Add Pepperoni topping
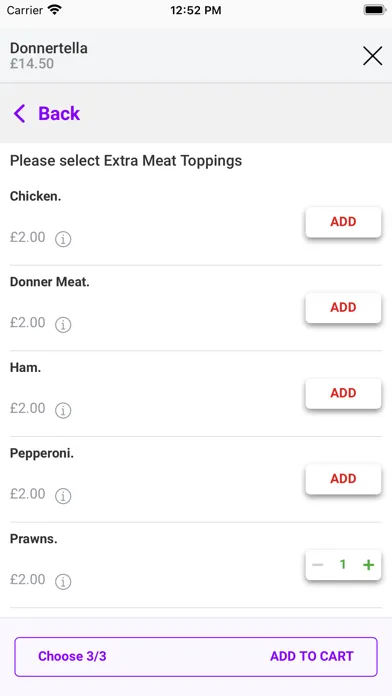Image resolution: width=392 pixels, height=696 pixels. [x=343, y=479]
